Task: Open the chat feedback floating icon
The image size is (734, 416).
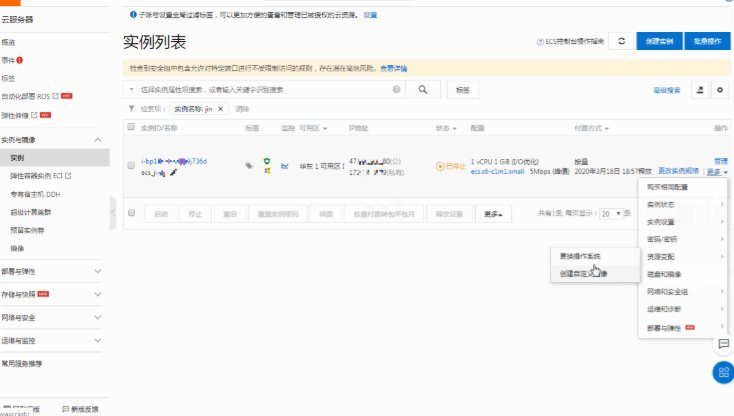Action: click(724, 344)
